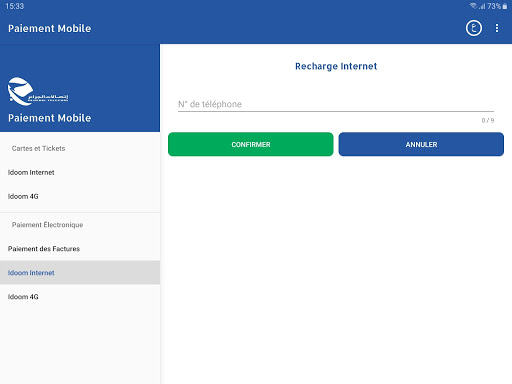Focus the N° de téléphone field
The height and width of the screenshot is (384, 512).
point(336,104)
